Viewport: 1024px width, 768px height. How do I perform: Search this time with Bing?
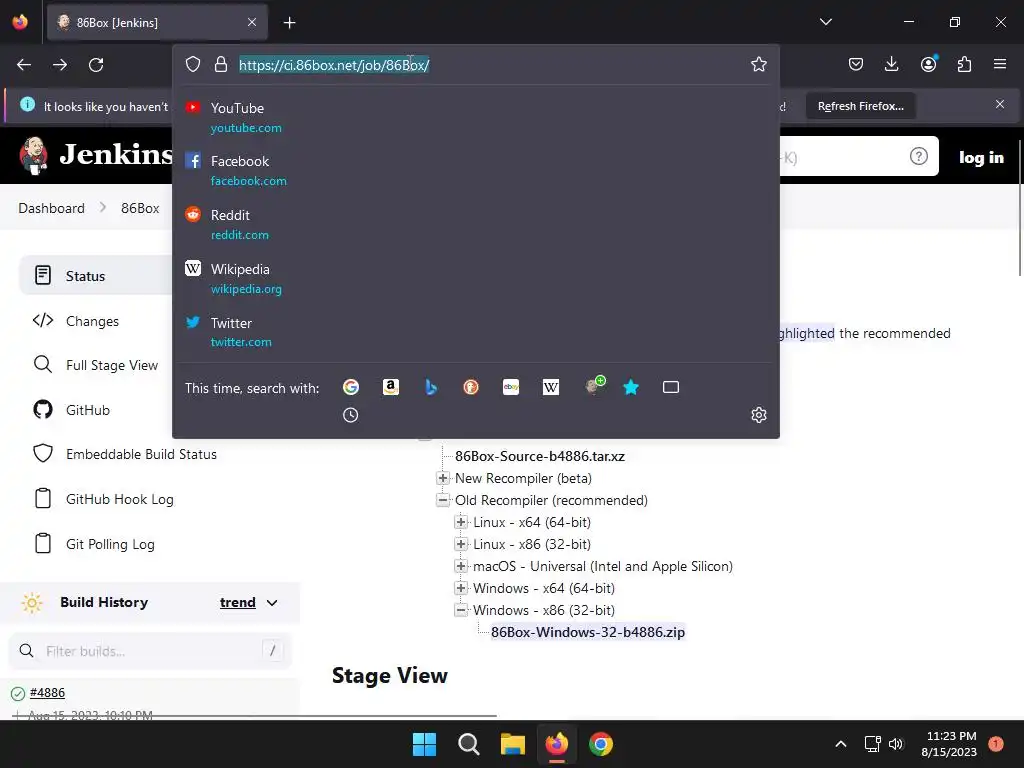[x=431, y=387]
